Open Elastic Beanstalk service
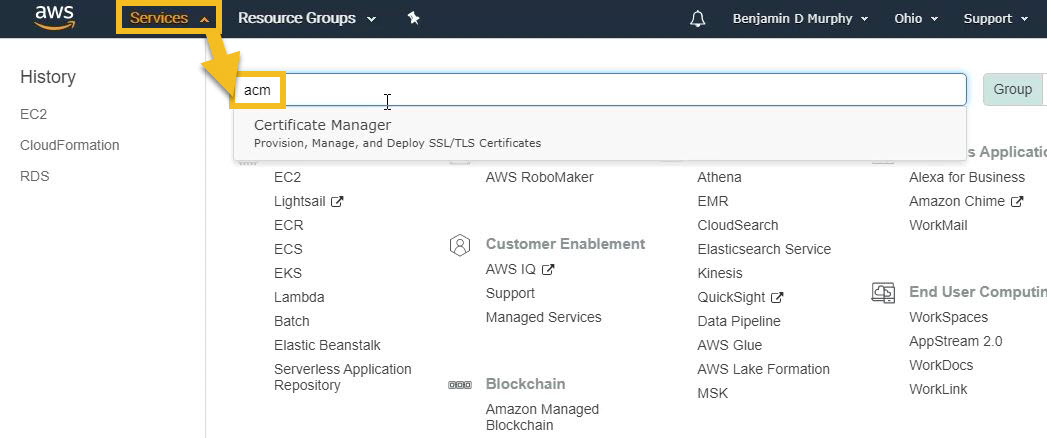The image size is (1047, 438). pos(327,345)
